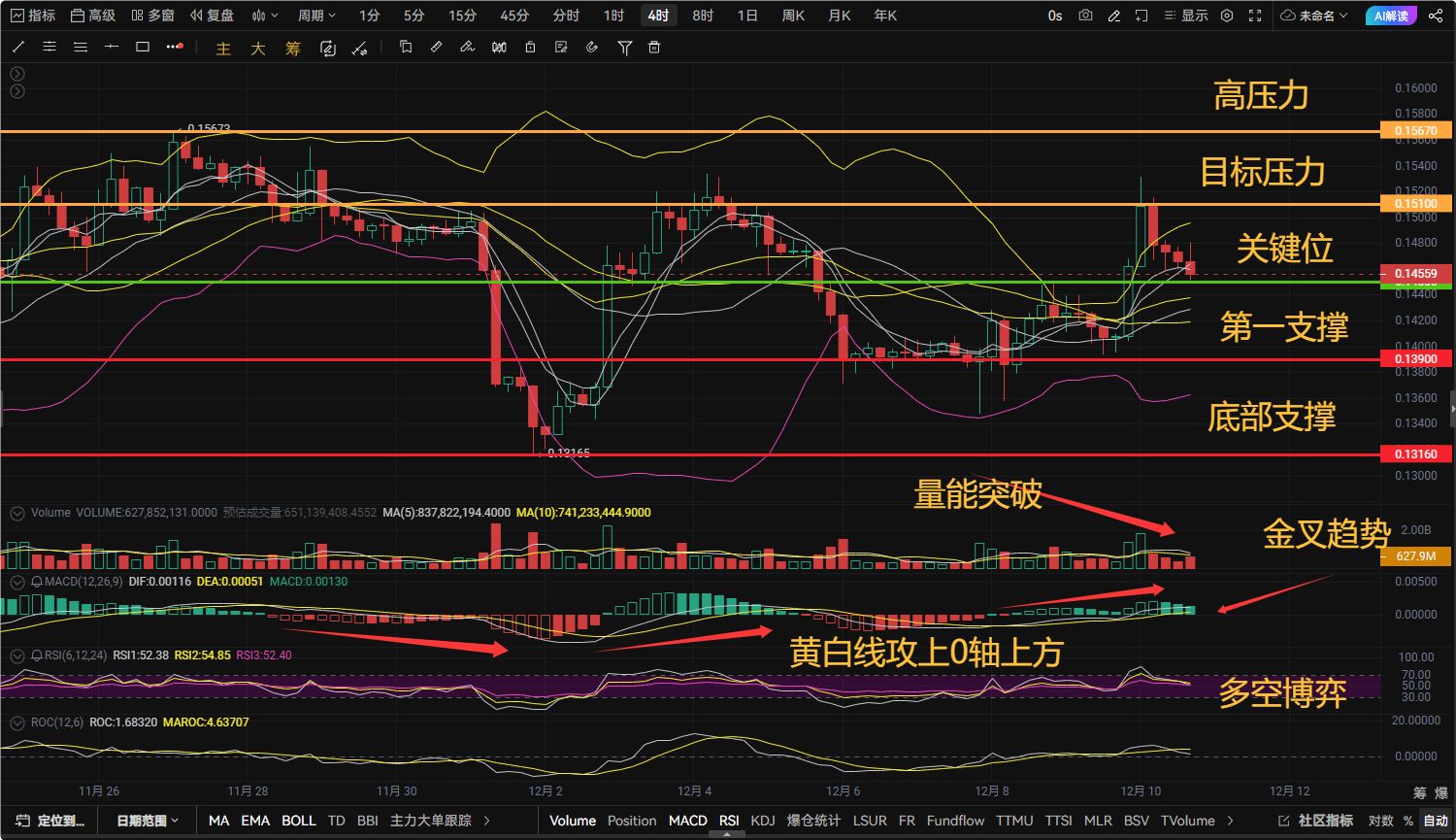Toggle the Fundflow sub-indicator
This screenshot has height=840, width=1456.
(x=955, y=821)
